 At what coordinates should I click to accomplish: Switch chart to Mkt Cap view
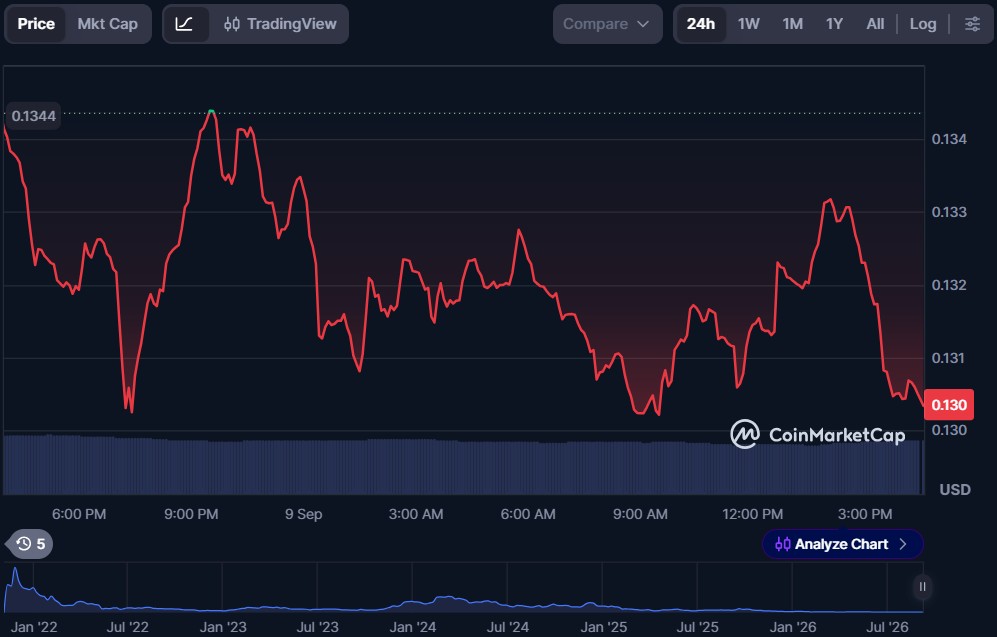coord(107,24)
